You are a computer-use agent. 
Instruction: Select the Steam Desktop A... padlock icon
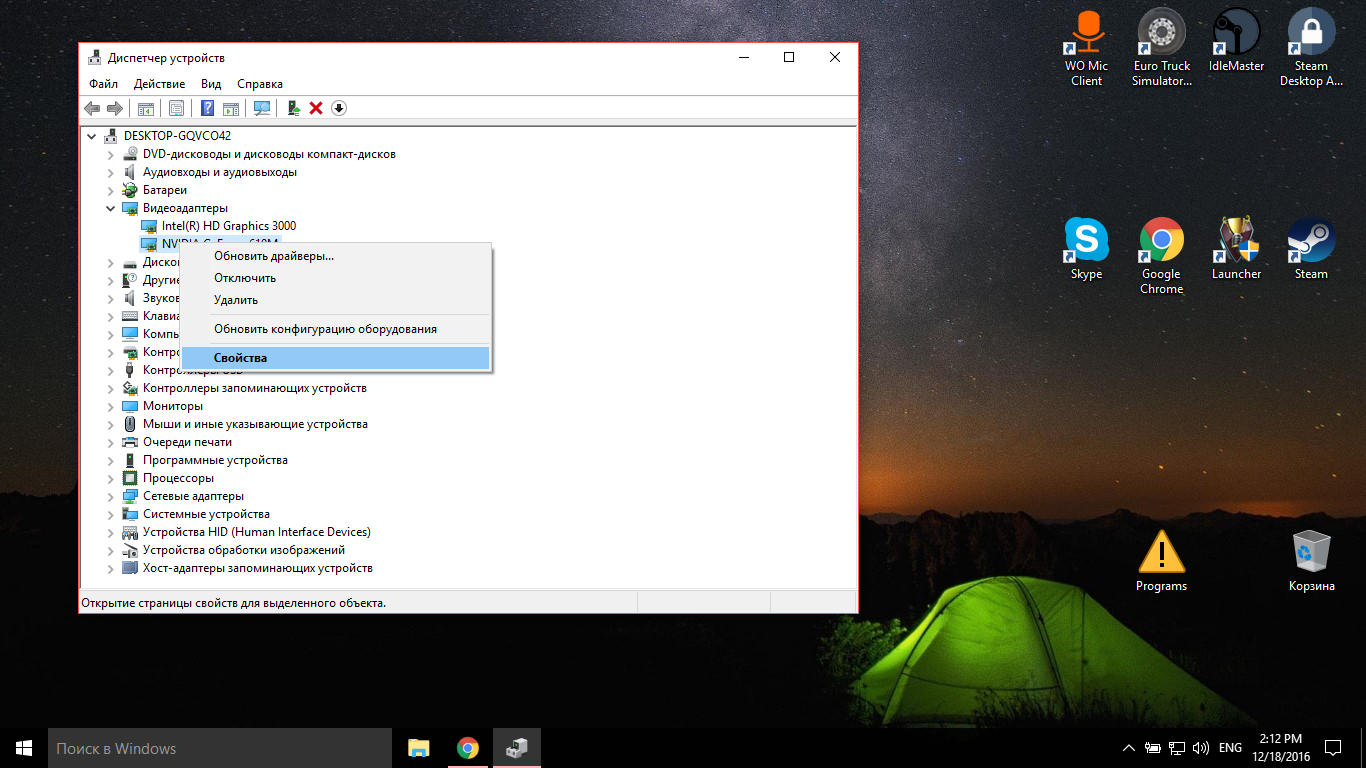coord(1311,49)
